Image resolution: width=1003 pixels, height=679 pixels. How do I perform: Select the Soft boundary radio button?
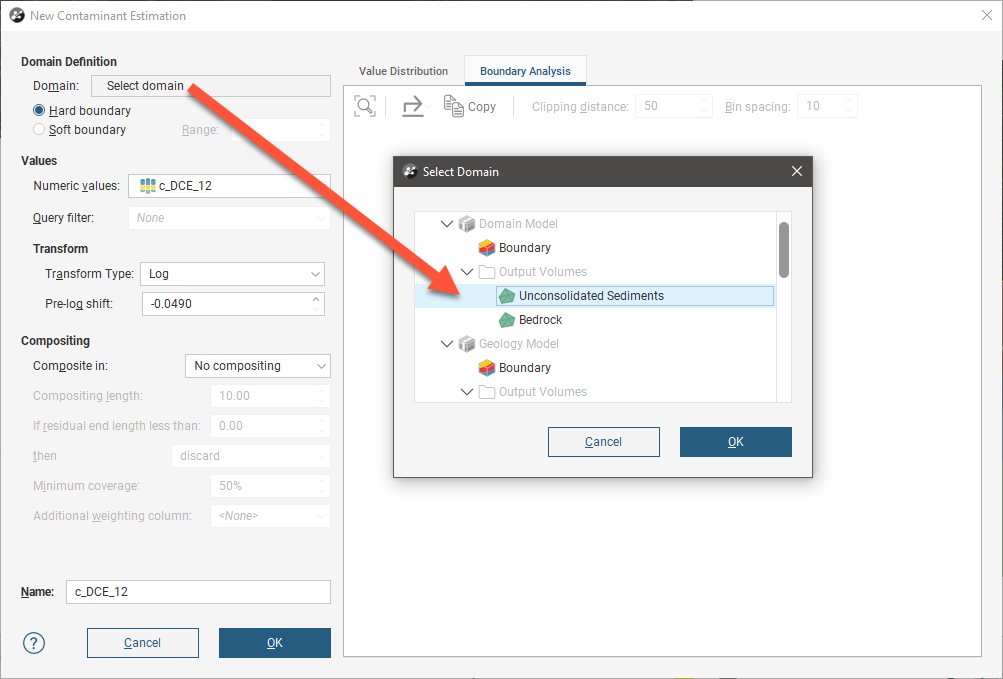click(39, 130)
